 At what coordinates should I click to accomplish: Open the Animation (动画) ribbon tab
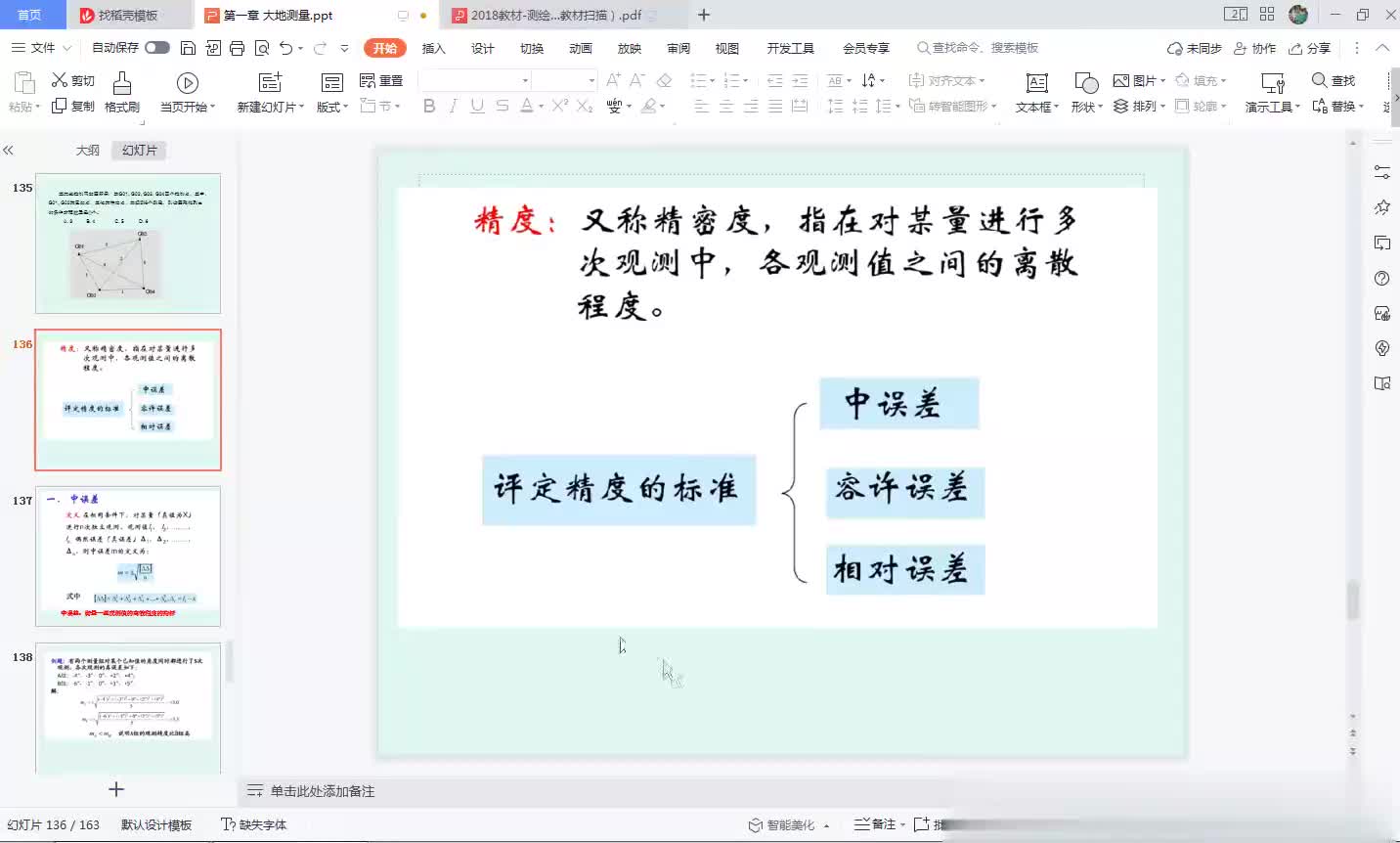[581, 48]
